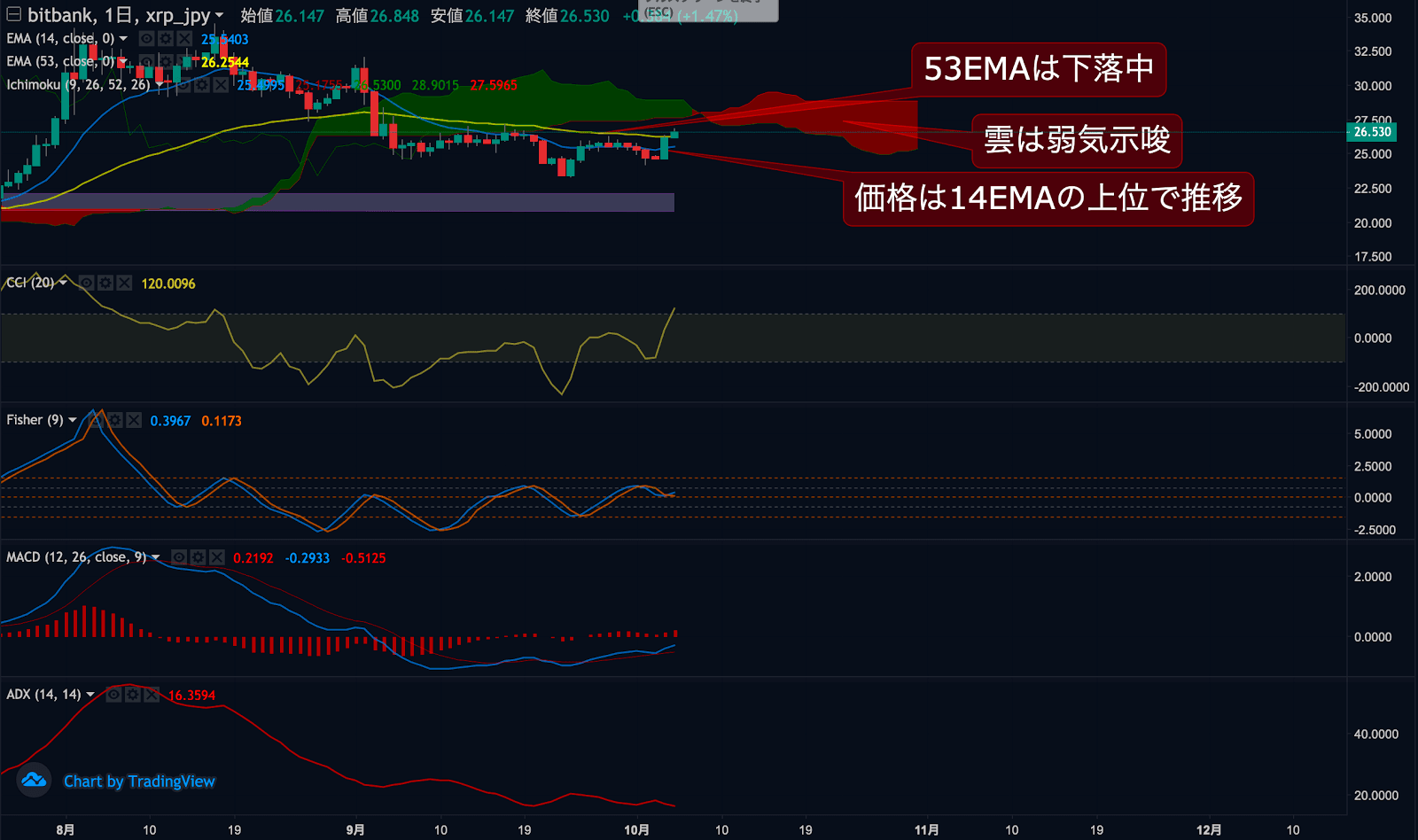Image resolution: width=1418 pixels, height=840 pixels.
Task: Click the 26.530 current price label on axis
Action: click(x=1372, y=132)
